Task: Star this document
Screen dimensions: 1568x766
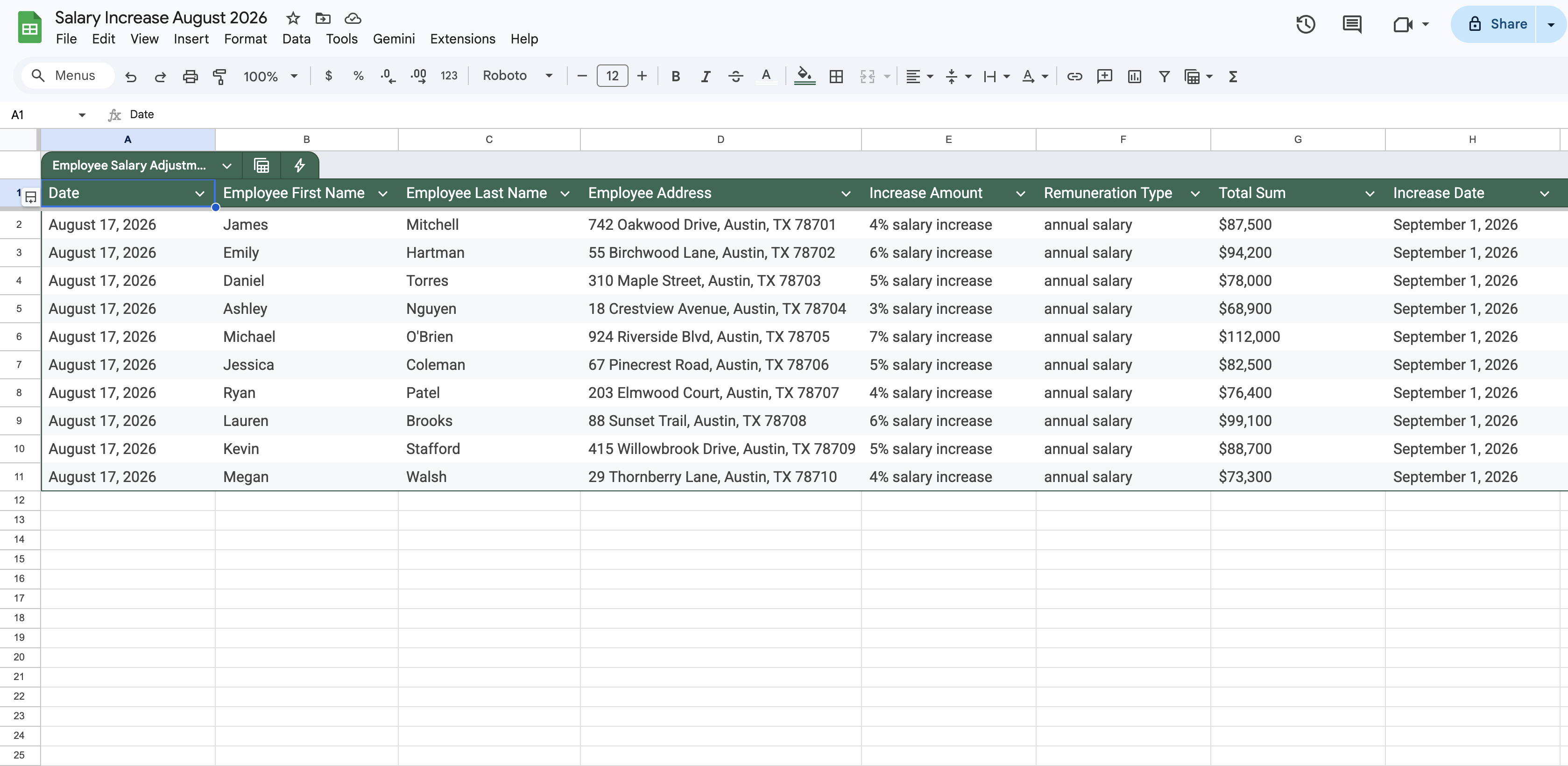Action: [x=293, y=18]
